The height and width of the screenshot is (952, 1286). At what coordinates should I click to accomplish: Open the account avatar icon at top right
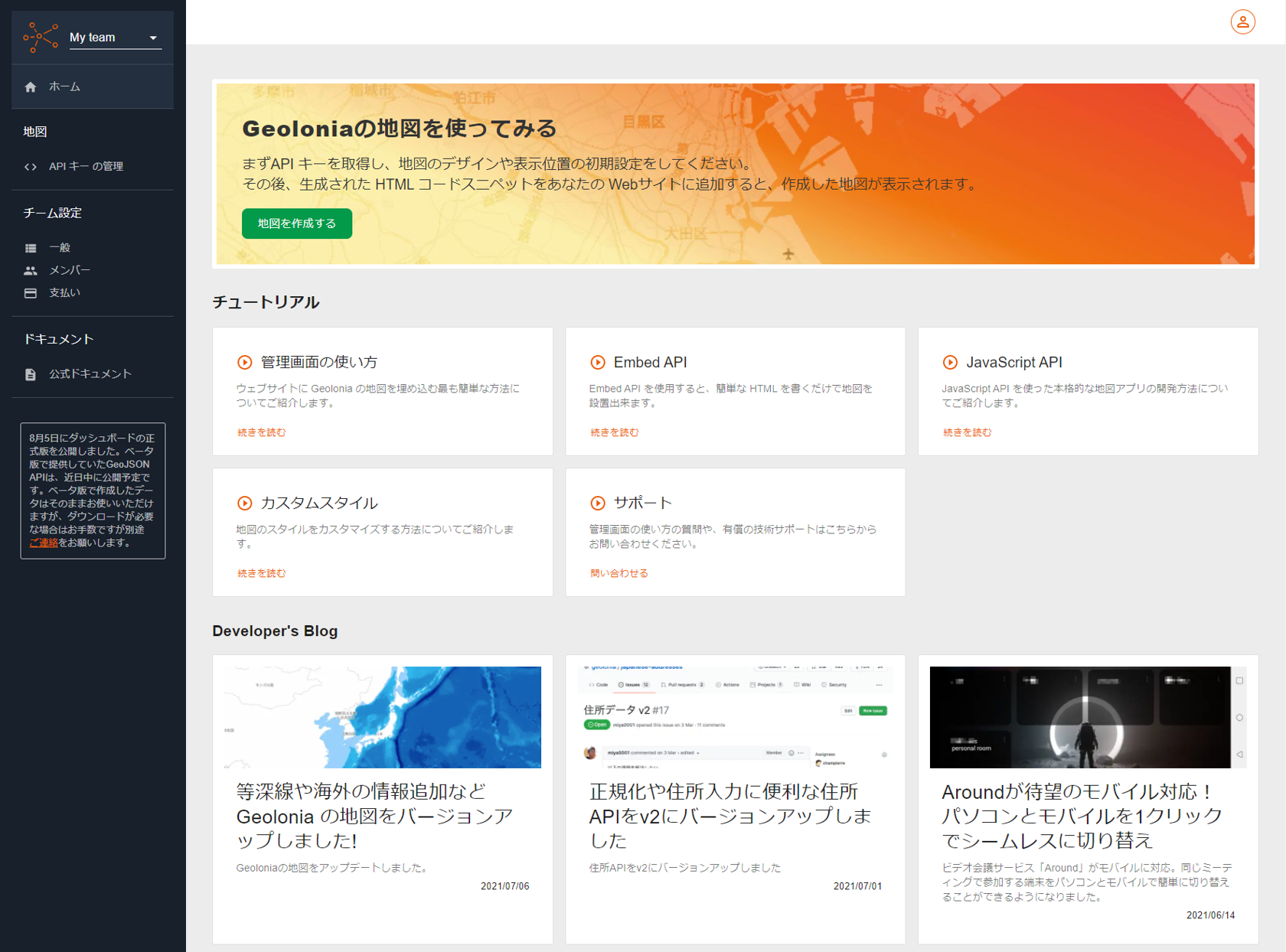(x=1242, y=22)
